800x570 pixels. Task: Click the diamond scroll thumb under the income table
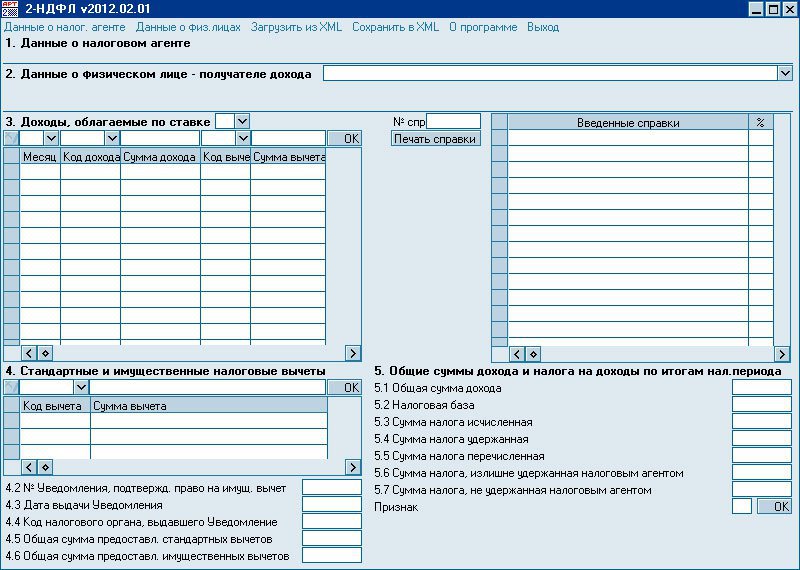click(45, 353)
